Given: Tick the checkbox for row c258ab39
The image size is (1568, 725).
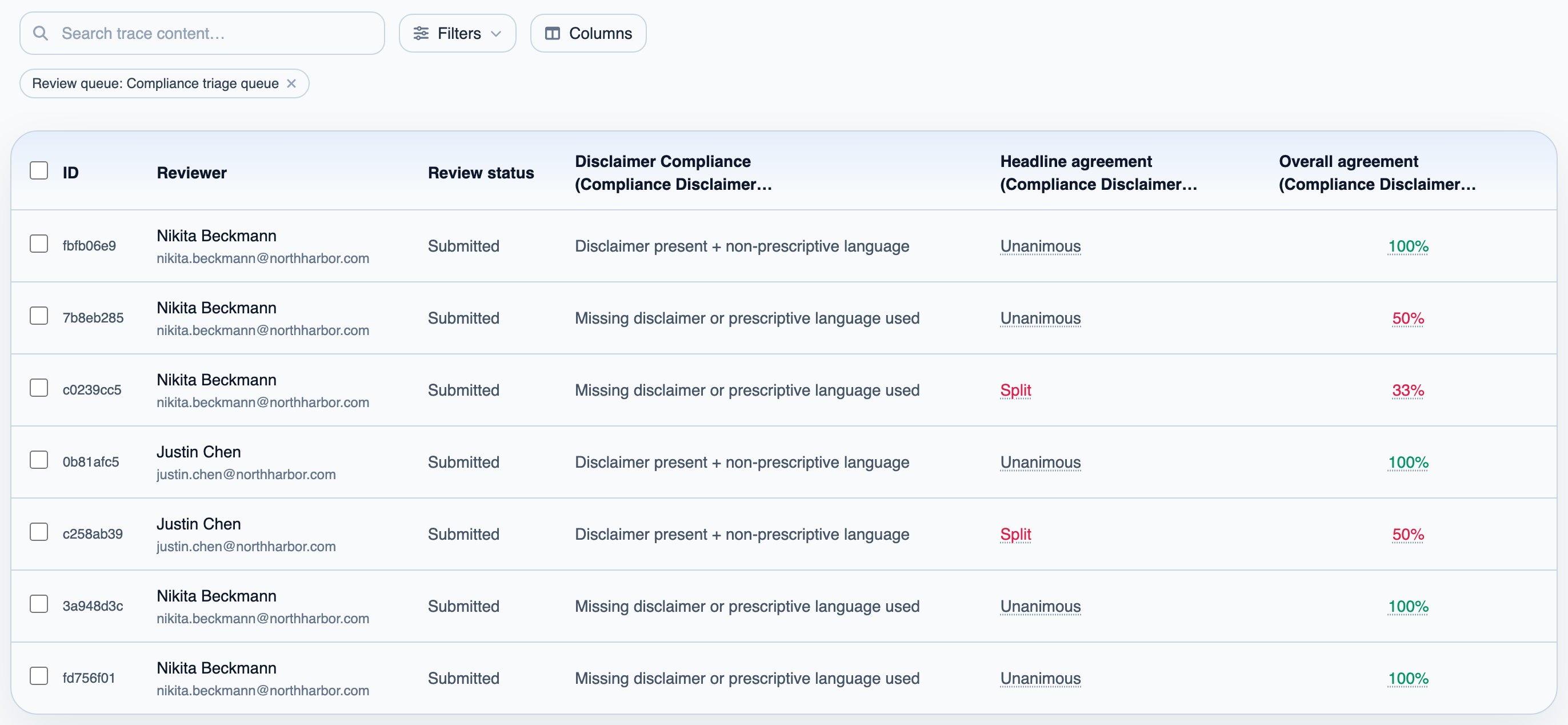Looking at the screenshot, I should click(39, 532).
